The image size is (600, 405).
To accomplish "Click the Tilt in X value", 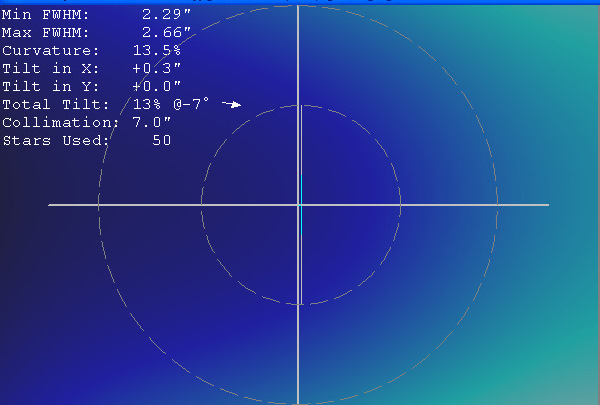I will (x=156, y=68).
